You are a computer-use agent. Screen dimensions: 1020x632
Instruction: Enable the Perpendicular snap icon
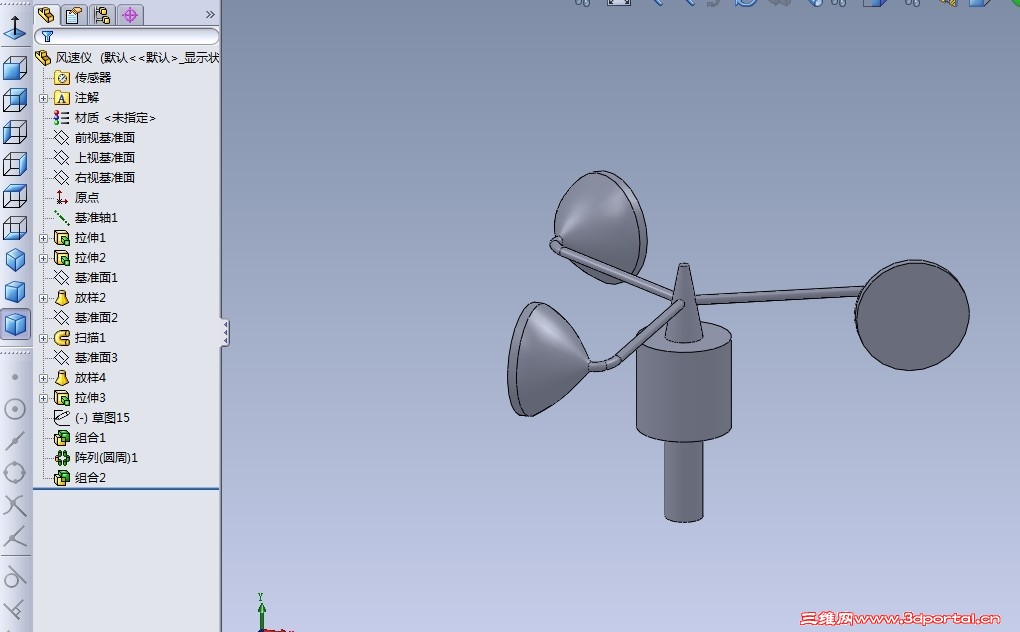(x=15, y=609)
